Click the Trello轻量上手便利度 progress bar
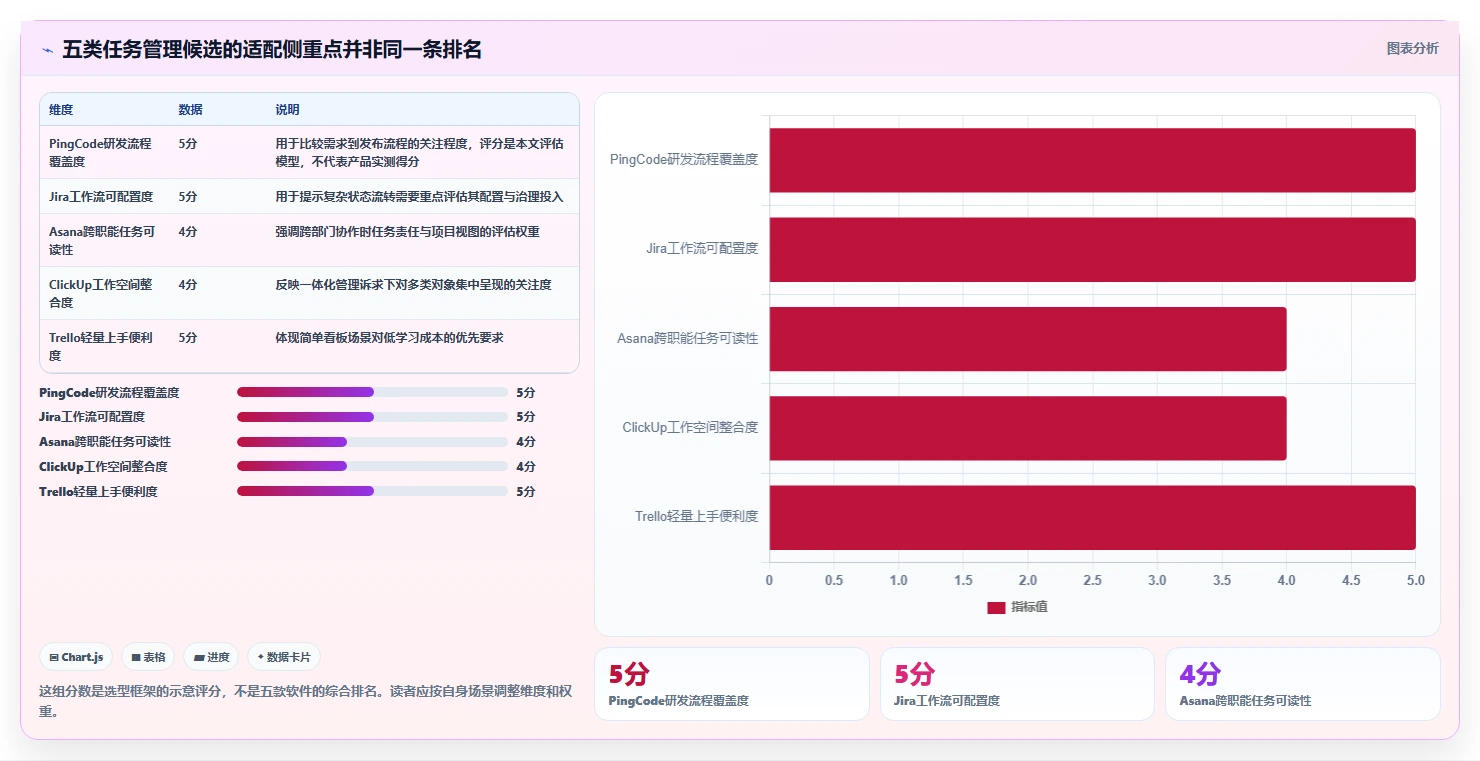 pos(372,491)
